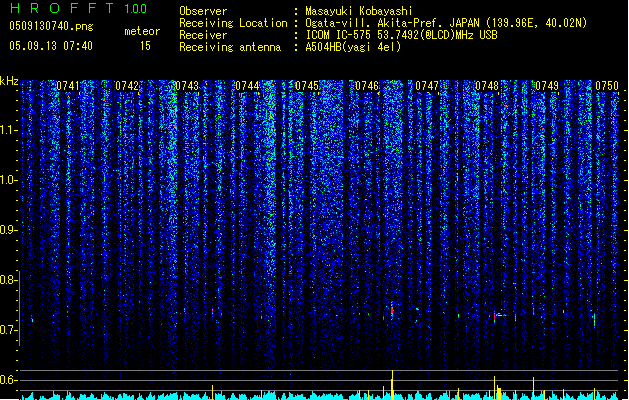Click the 0741 time marker
Screen dimensions: 629x400
68,86
